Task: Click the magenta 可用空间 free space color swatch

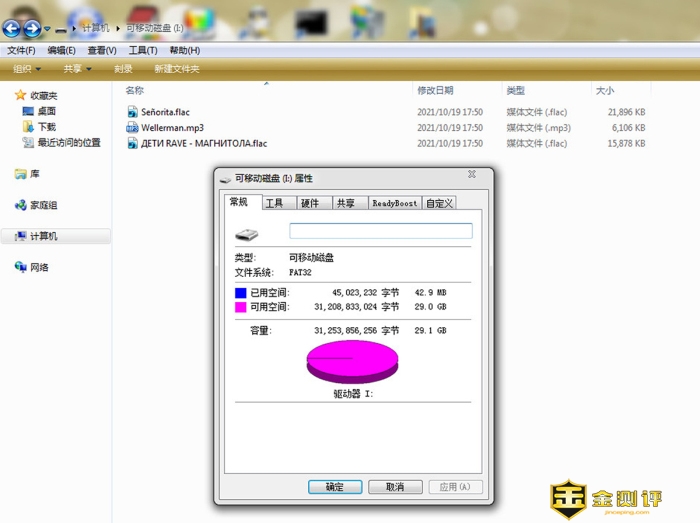Action: coord(240,307)
